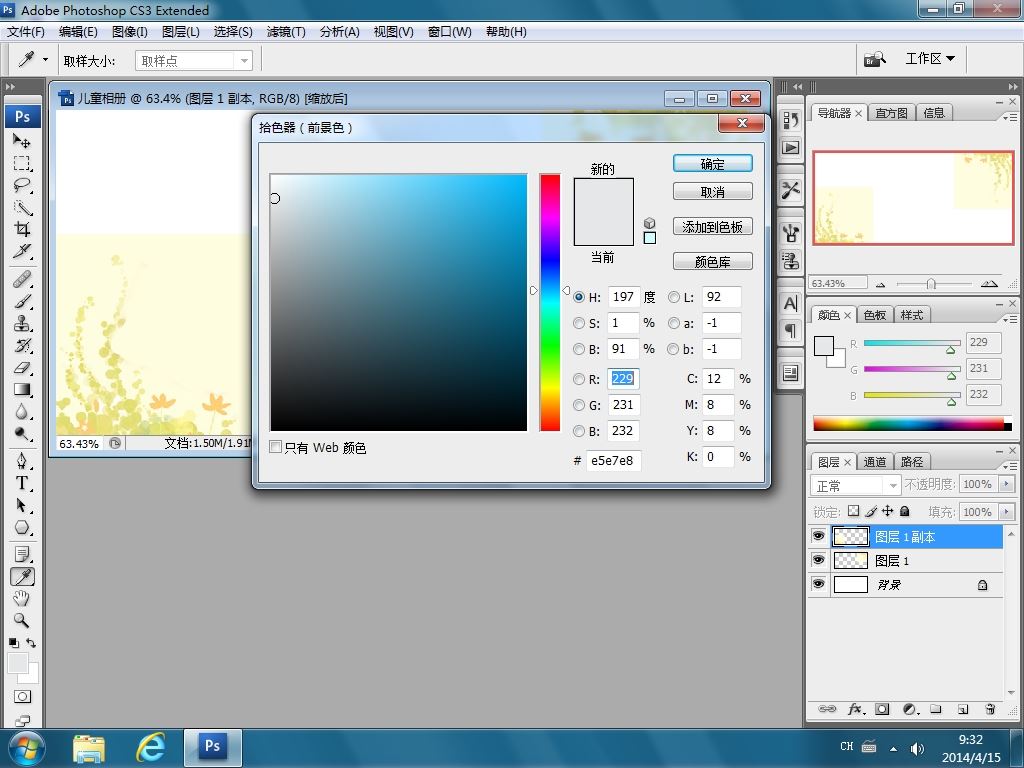Select the Crop tool
The height and width of the screenshot is (768, 1024).
tap(22, 229)
